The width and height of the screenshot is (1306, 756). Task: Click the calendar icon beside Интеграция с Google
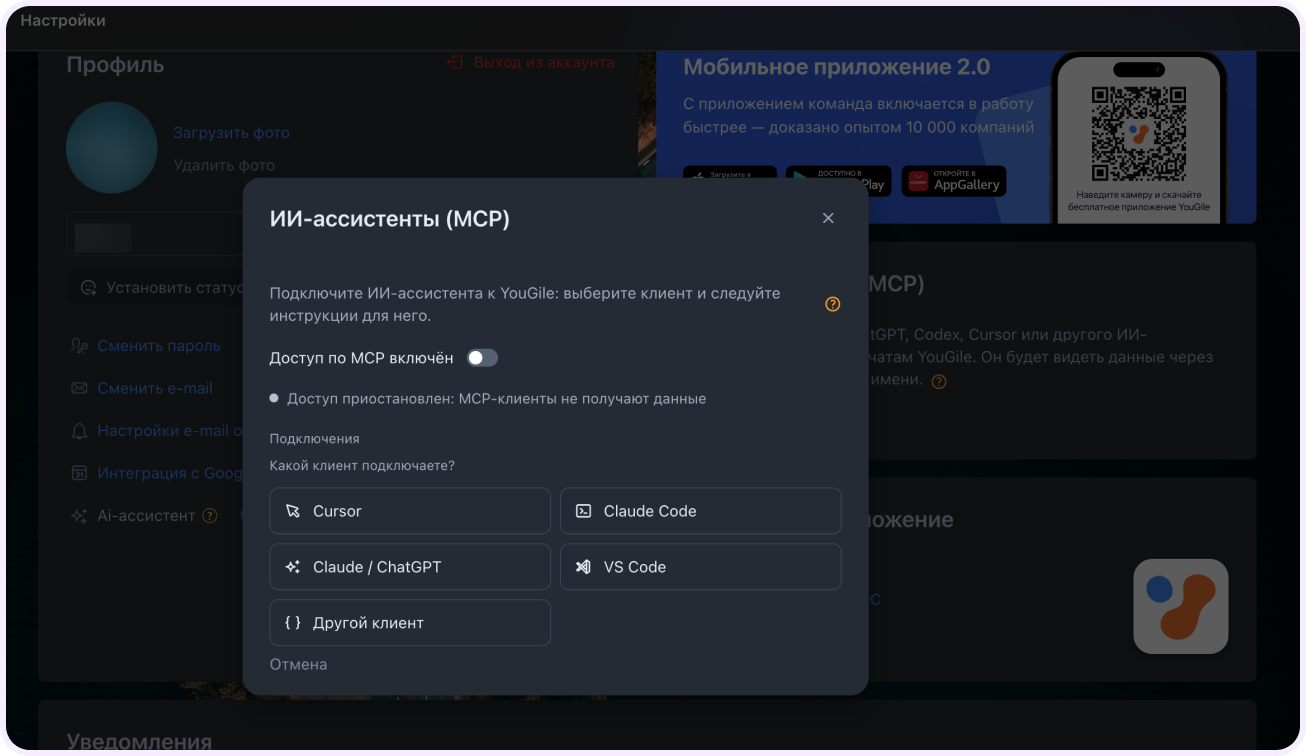click(79, 473)
